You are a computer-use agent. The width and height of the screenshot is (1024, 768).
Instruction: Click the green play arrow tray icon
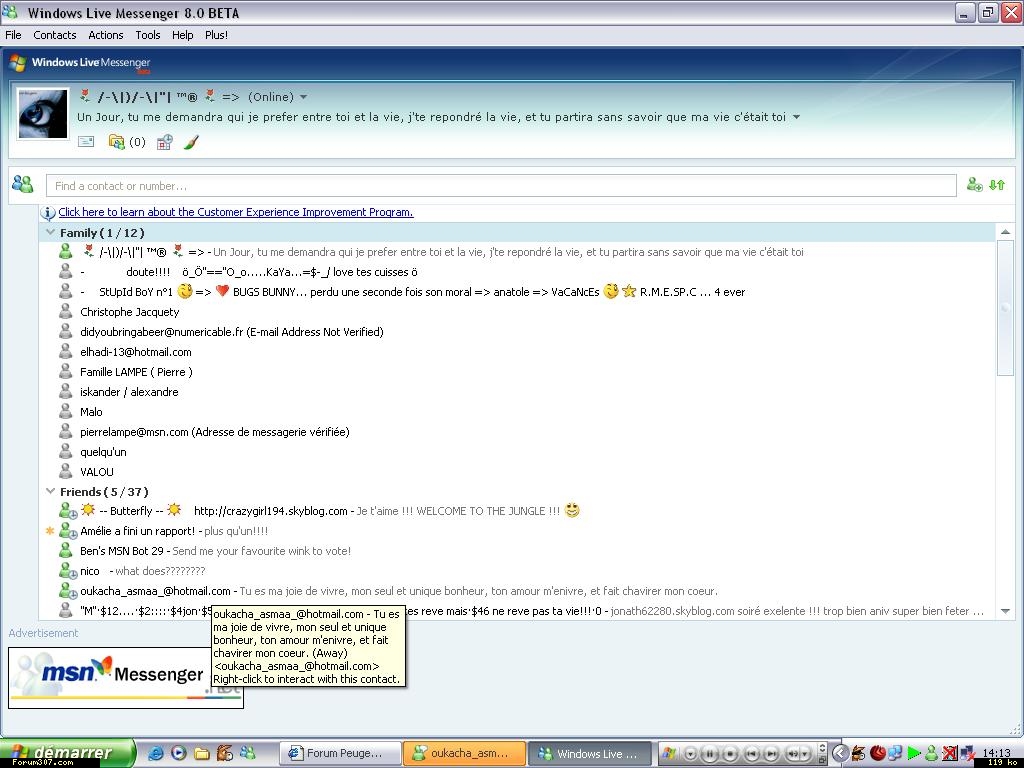click(x=914, y=754)
